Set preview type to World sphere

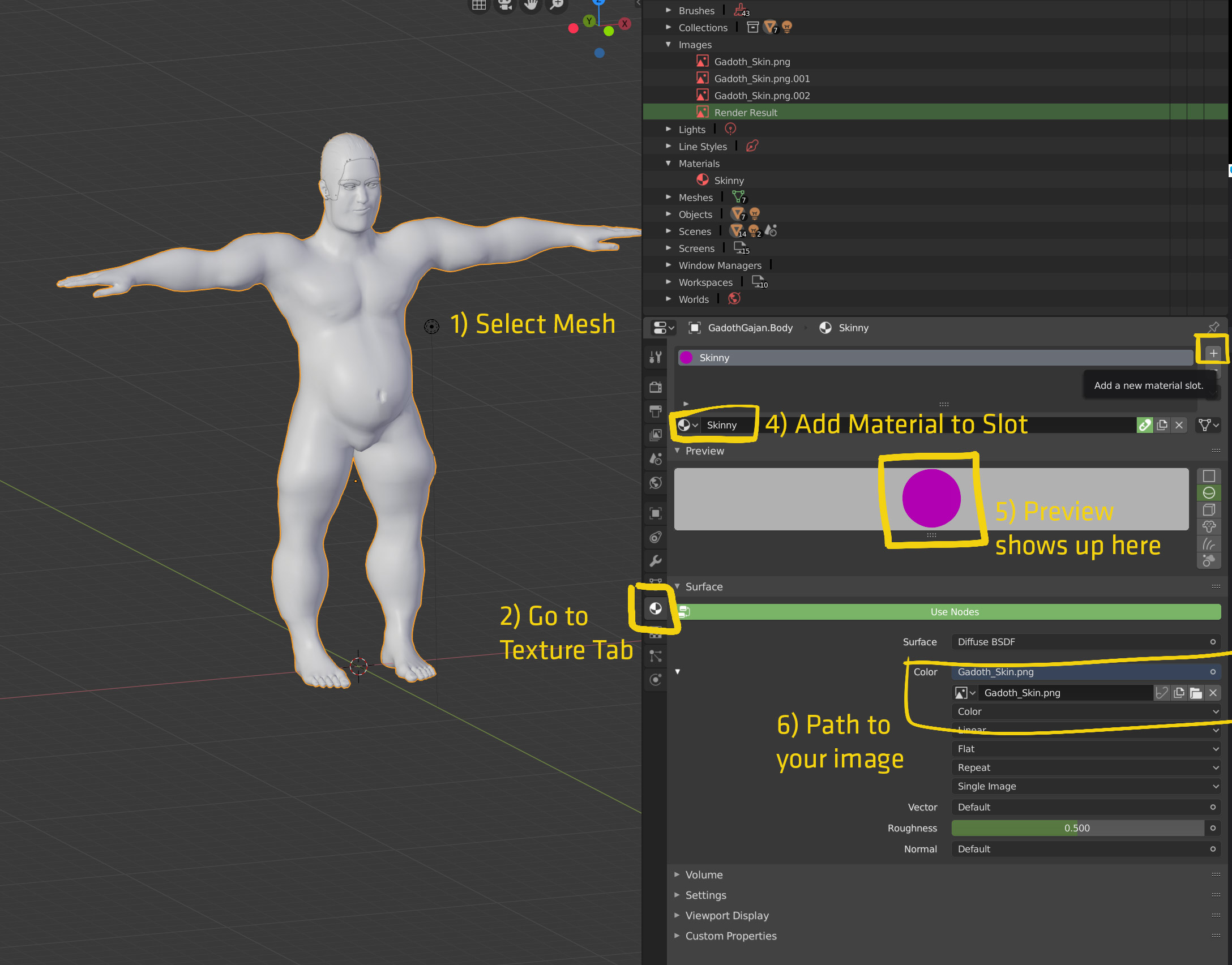click(x=1209, y=561)
